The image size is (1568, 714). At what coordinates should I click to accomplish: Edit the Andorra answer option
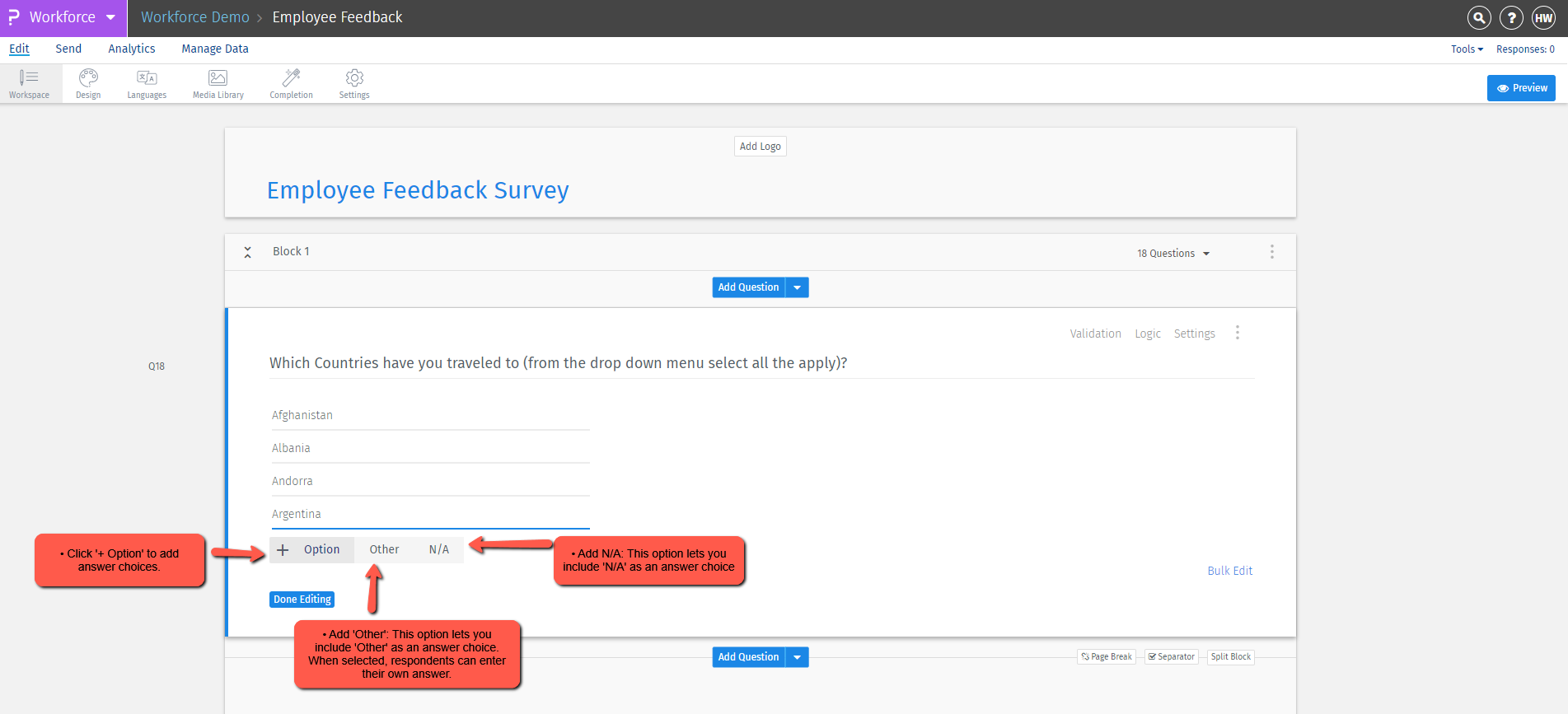(x=430, y=481)
